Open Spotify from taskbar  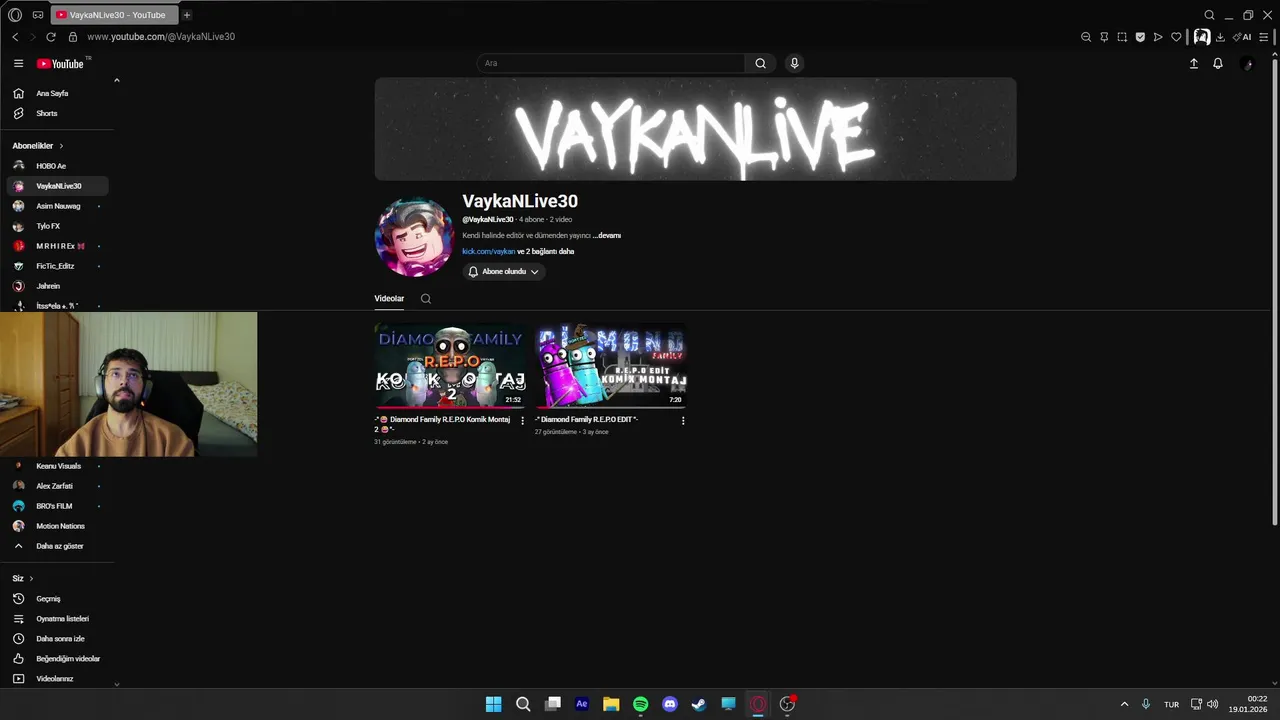(x=640, y=704)
